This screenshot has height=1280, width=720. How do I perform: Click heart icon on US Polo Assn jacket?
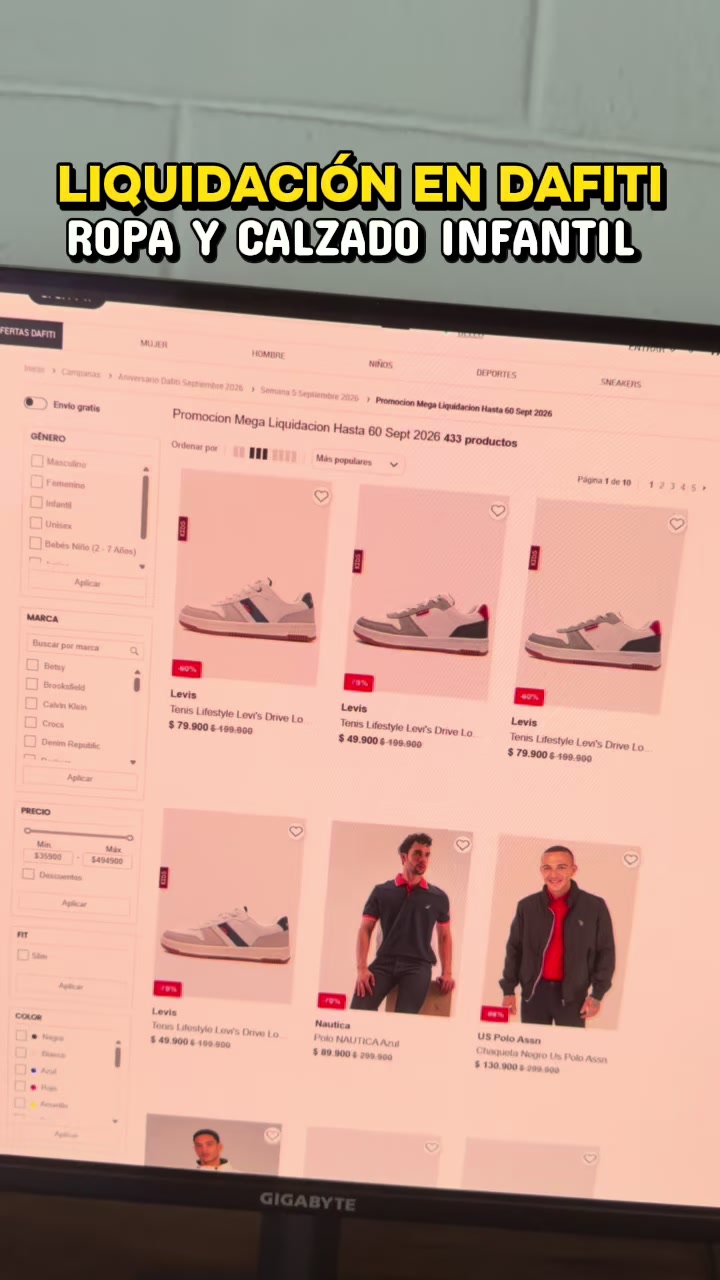click(631, 859)
